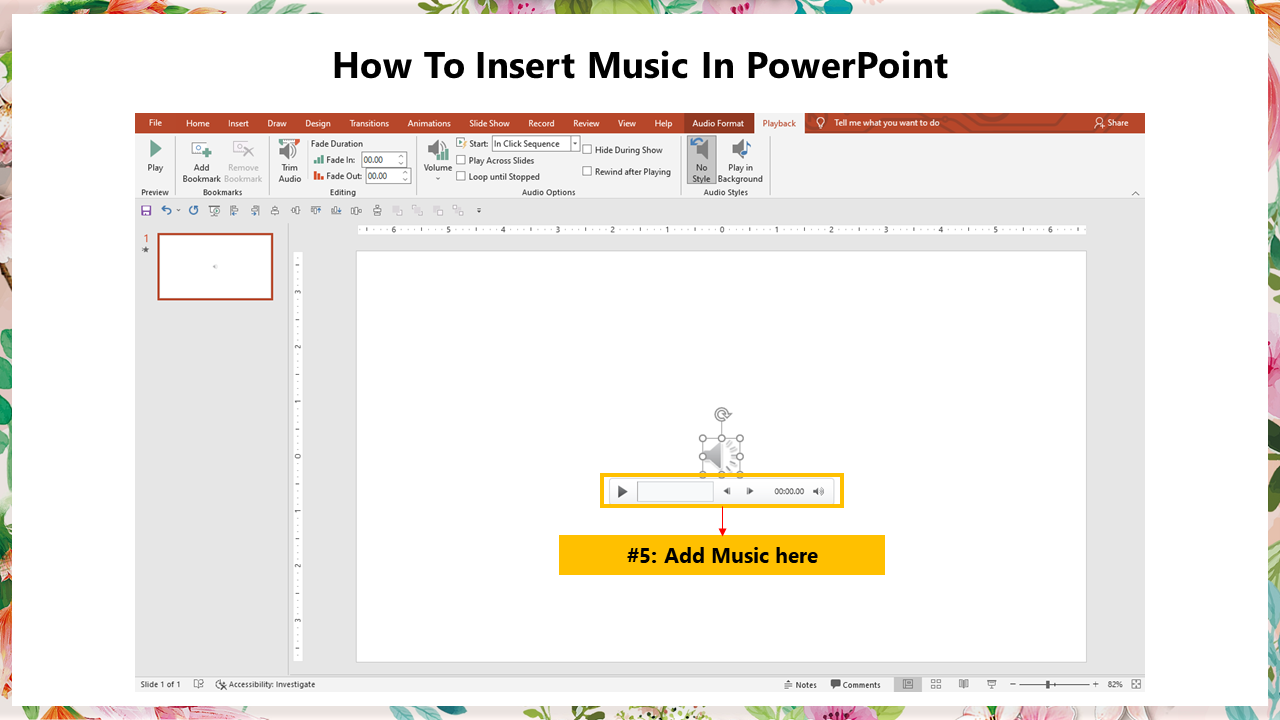This screenshot has height=720, width=1280.
Task: Enable Loop until Stopped checkbox
Action: click(x=461, y=176)
